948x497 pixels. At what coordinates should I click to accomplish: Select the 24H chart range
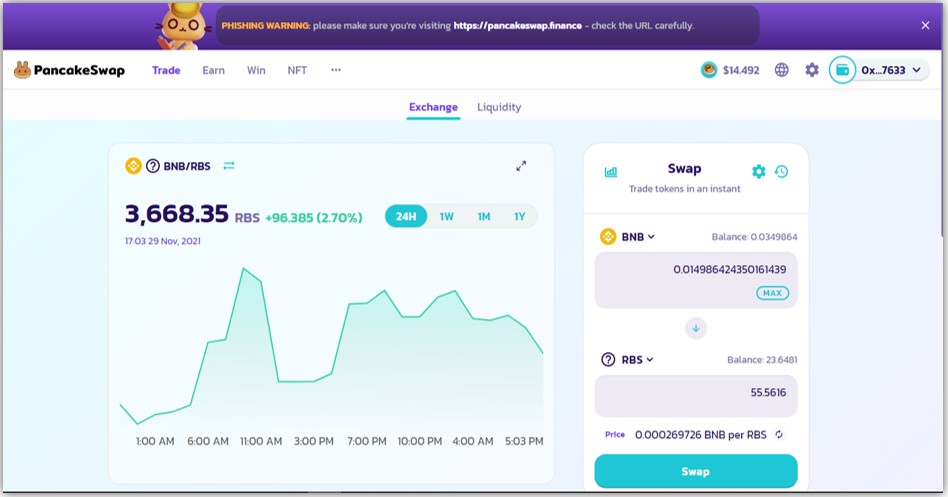pos(406,216)
